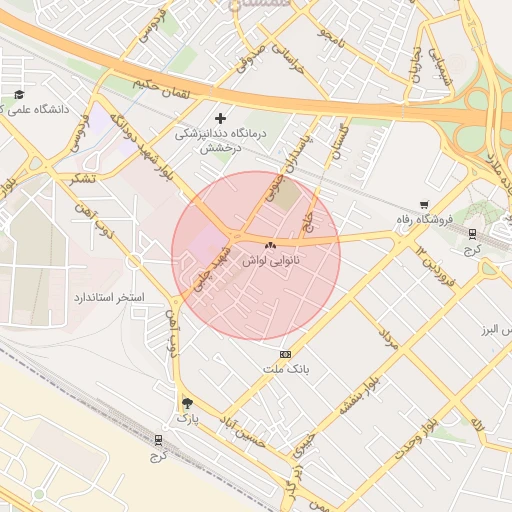Select the بلوار بنفشه street label

(x=359, y=396)
